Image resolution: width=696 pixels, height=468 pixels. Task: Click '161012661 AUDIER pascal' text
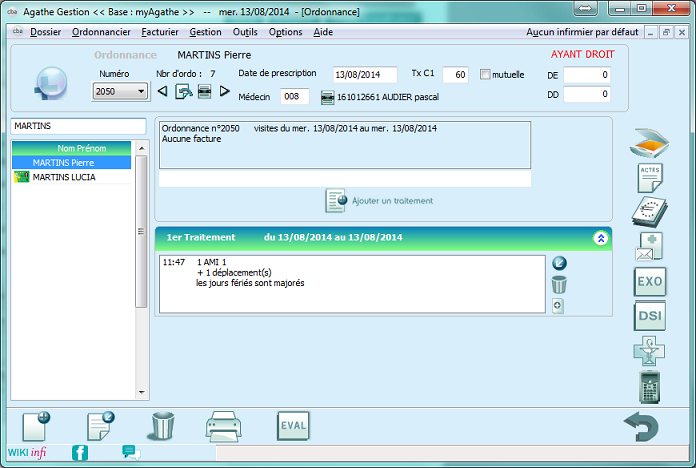click(388, 97)
